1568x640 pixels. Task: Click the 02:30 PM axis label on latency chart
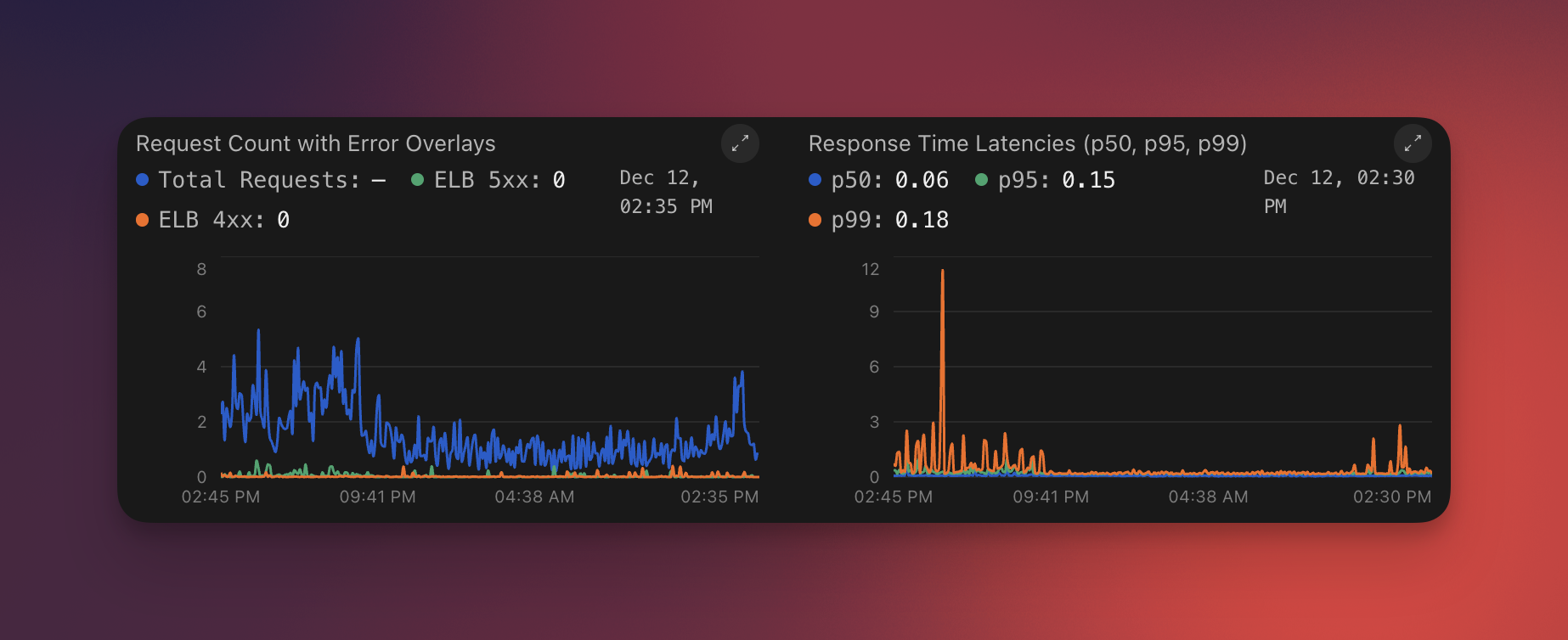1392,497
